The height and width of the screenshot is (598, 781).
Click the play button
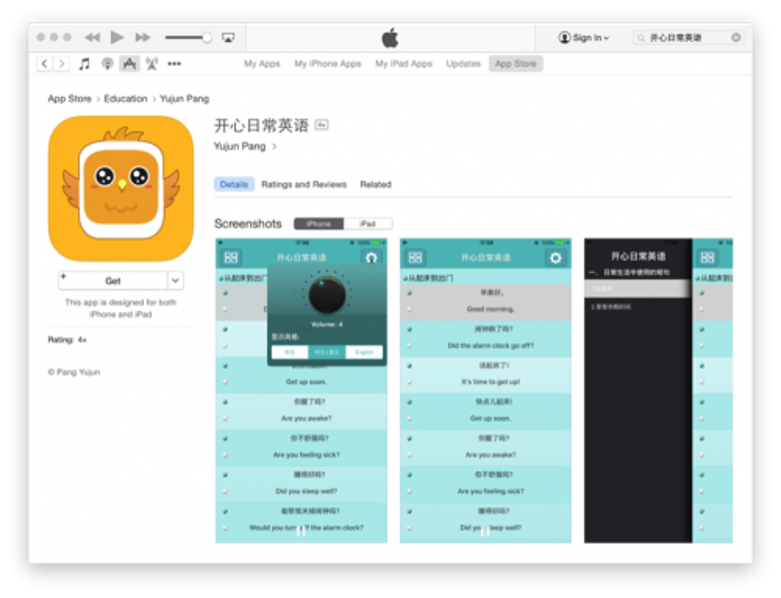point(117,37)
